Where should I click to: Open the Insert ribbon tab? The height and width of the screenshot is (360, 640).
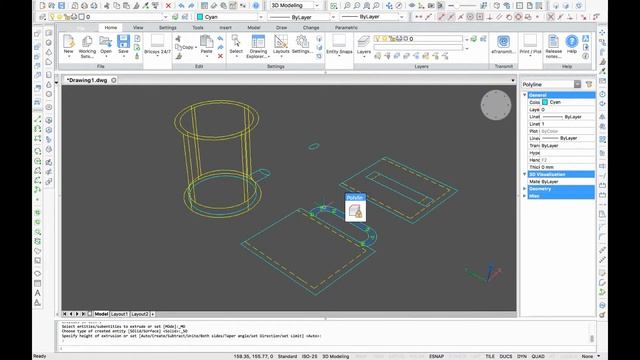[x=225, y=27]
